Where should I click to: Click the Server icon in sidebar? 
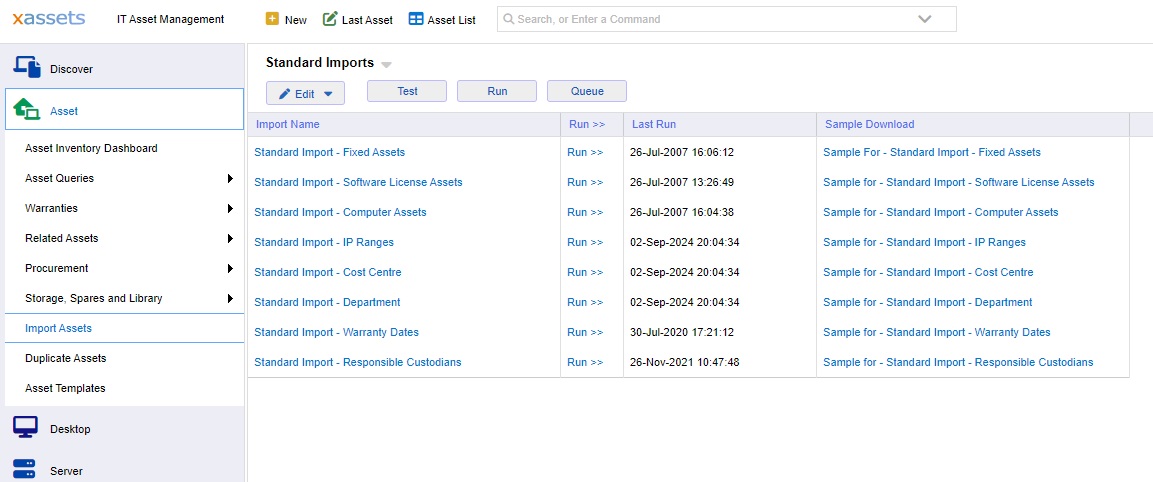[25, 468]
